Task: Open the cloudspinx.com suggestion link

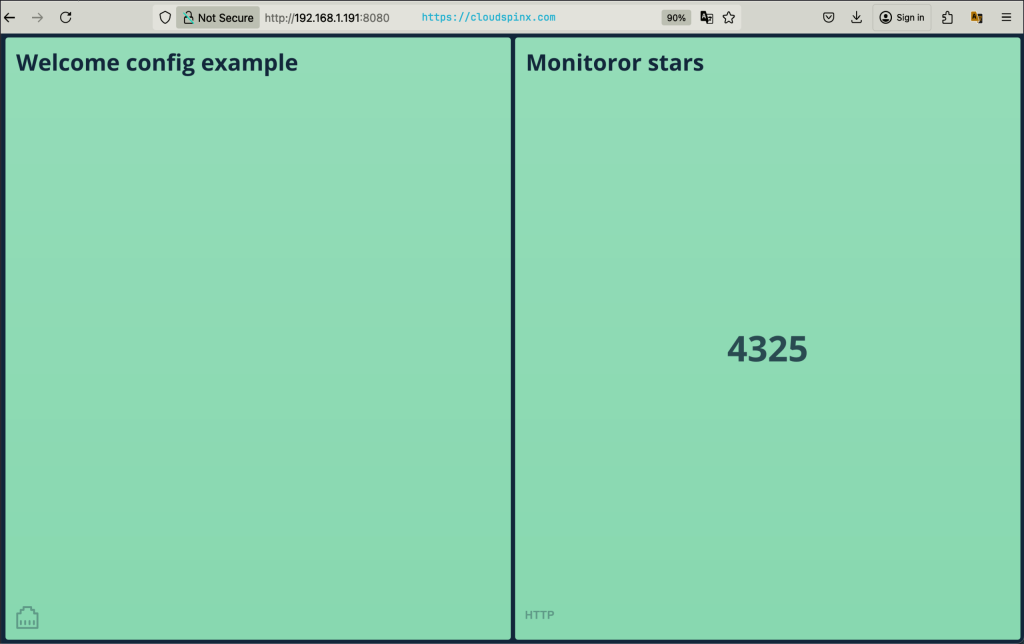Action: click(x=488, y=17)
